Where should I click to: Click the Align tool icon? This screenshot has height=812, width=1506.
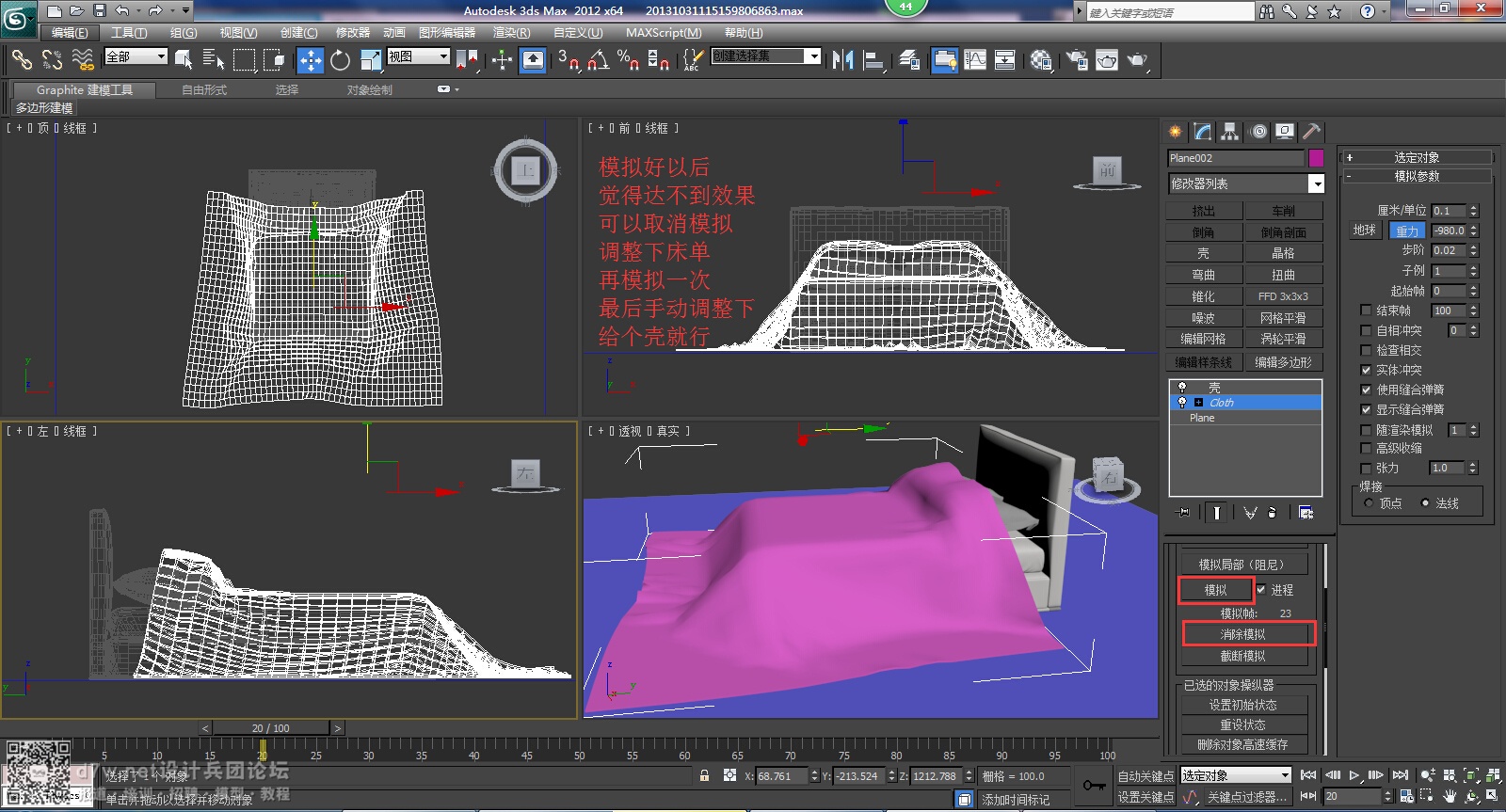click(874, 60)
